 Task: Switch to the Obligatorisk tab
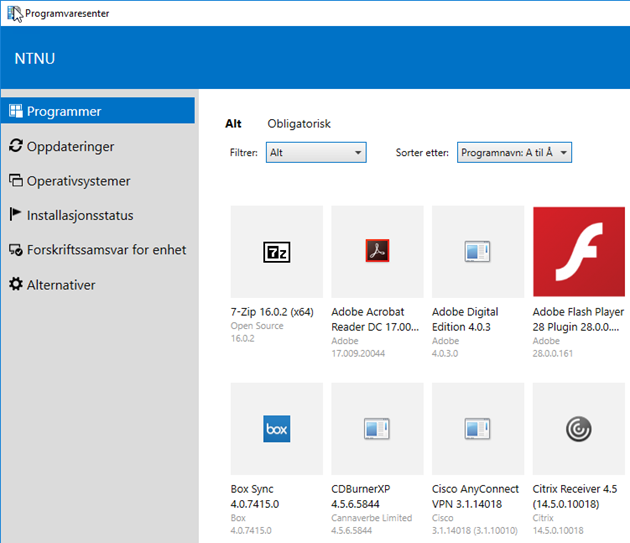[x=299, y=123]
